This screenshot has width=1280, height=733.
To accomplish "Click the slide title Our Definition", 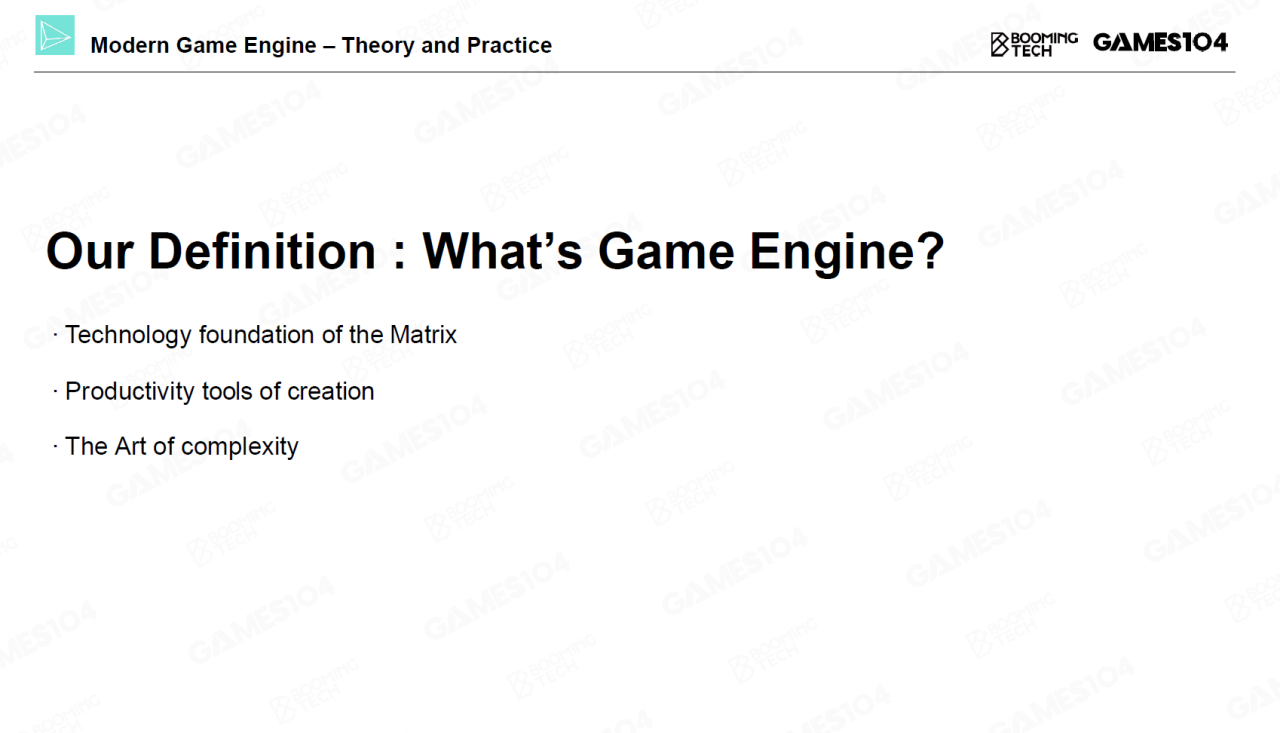I will (x=210, y=251).
